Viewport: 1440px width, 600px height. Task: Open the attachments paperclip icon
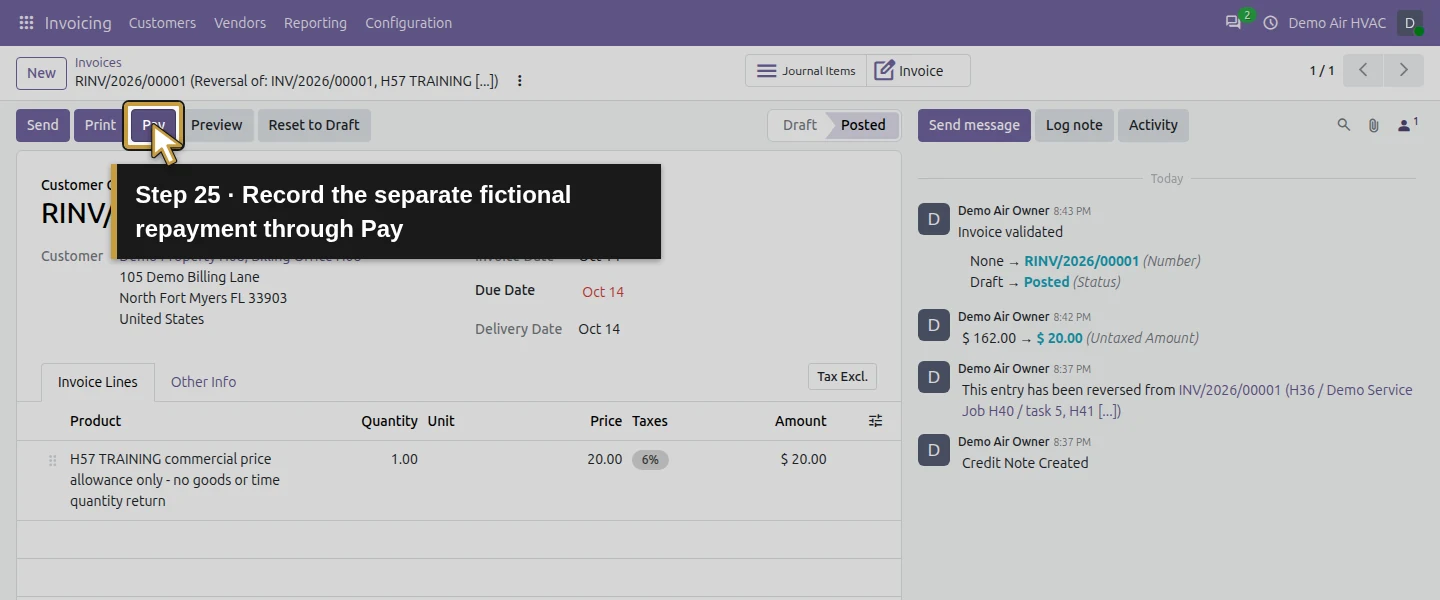[1373, 125]
